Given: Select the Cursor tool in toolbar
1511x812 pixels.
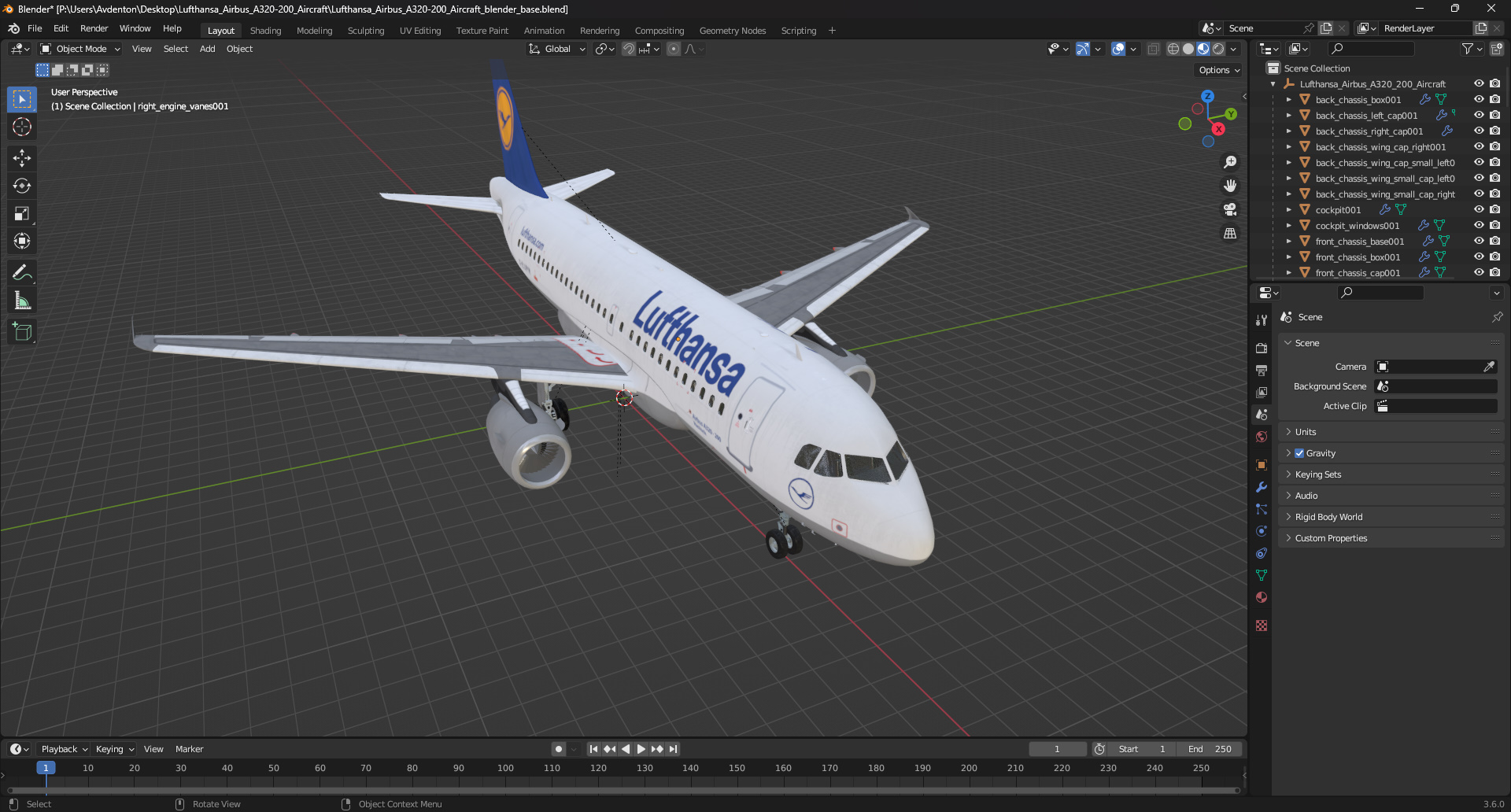Looking at the screenshot, I should point(22,127).
